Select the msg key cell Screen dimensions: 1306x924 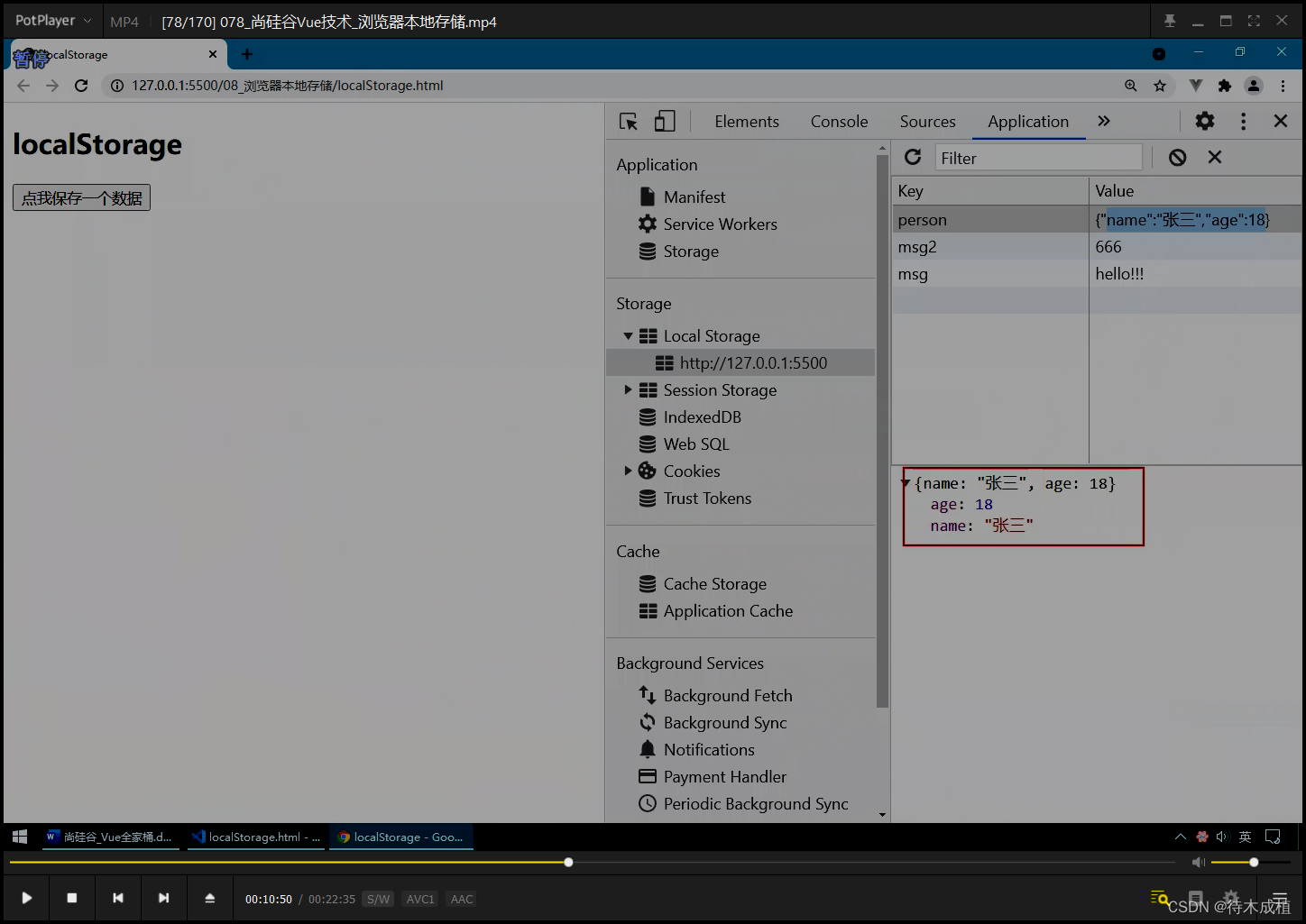pyautogui.click(x=990, y=273)
